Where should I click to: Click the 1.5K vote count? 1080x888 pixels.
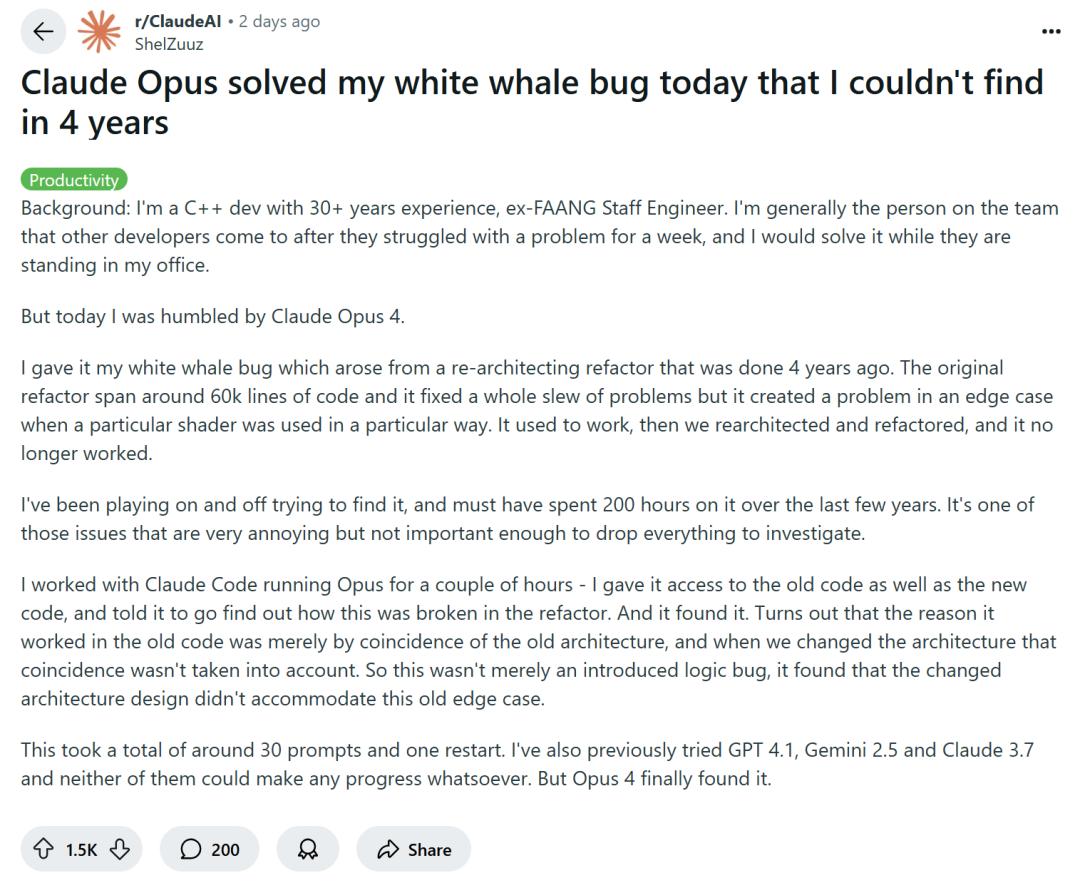point(81,849)
